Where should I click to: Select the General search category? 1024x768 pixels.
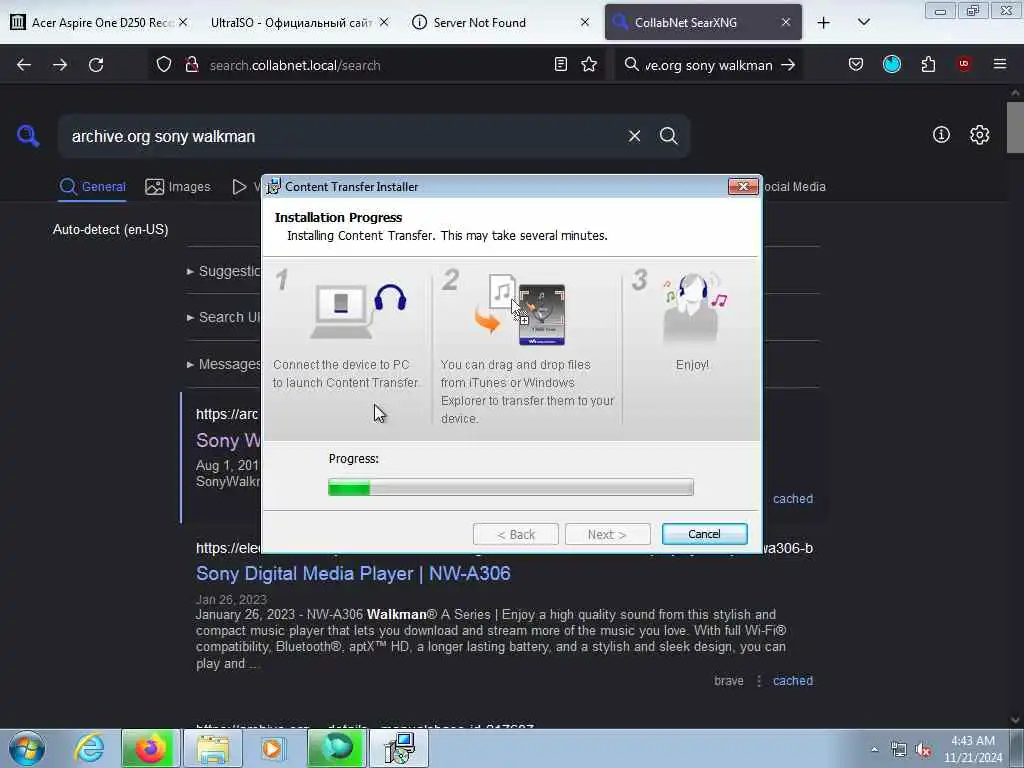(x=92, y=187)
